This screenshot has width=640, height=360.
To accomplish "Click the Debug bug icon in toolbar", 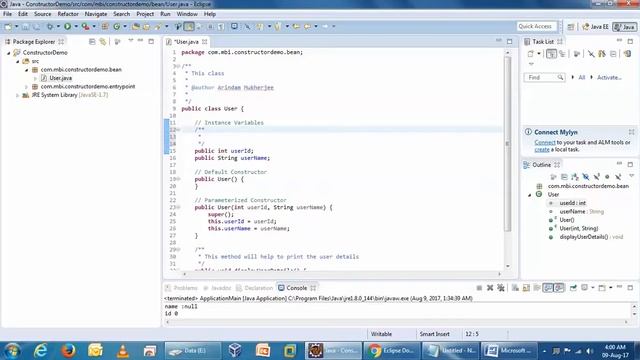I will tap(50, 27).
